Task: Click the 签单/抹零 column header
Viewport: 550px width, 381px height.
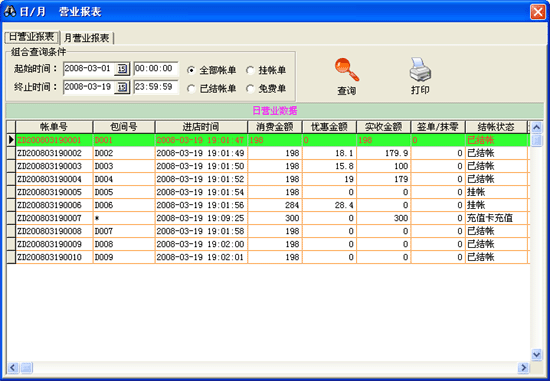Action: click(x=438, y=127)
